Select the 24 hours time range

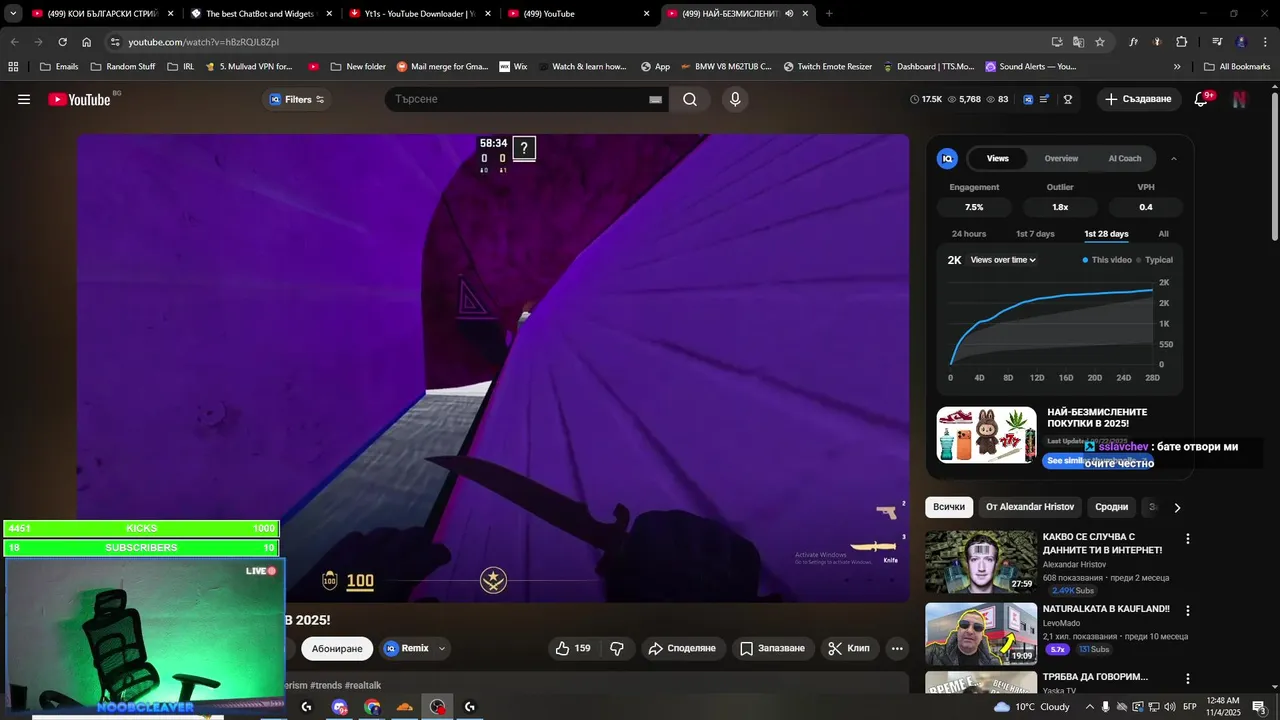tap(969, 234)
